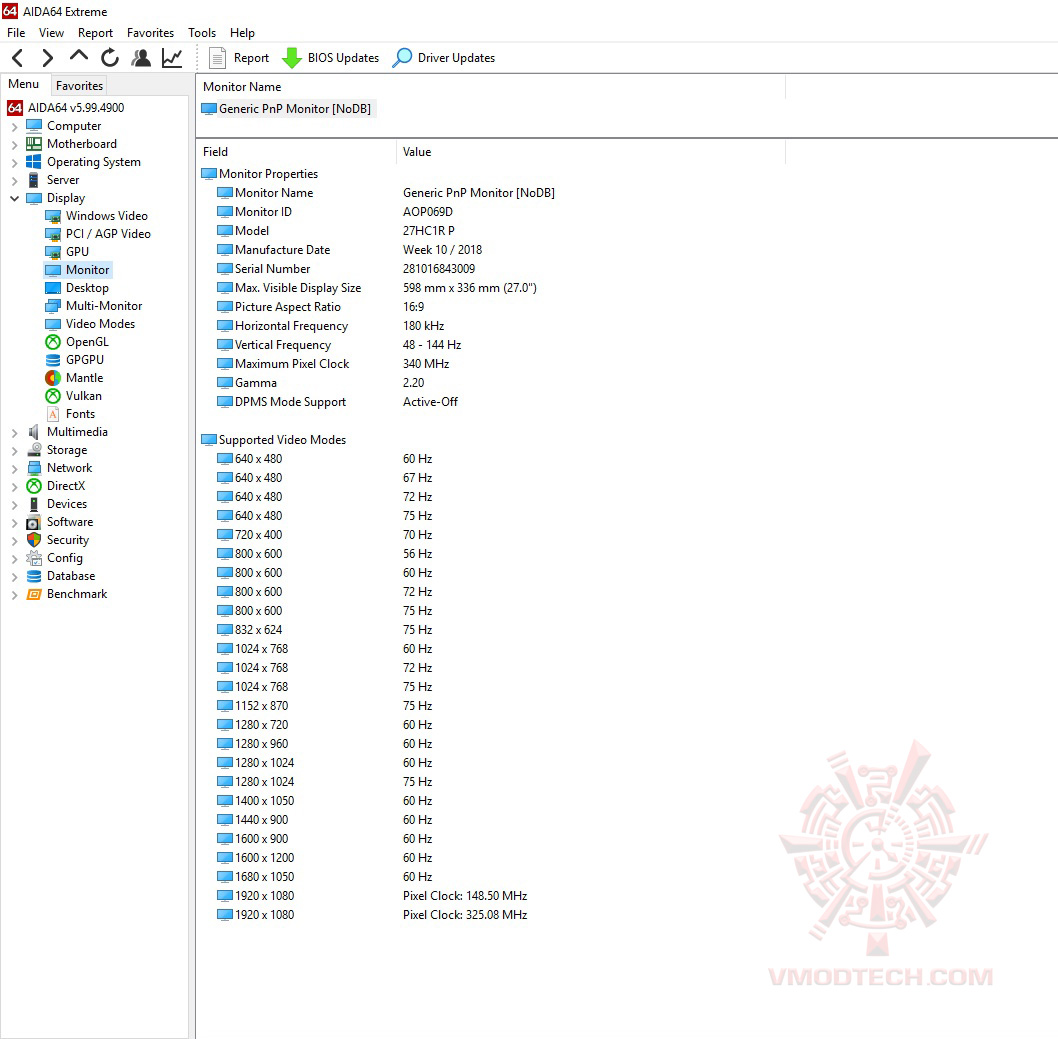Viewport: 1058px width, 1039px height.
Task: Select the Vulkan item
Action: click(x=74, y=396)
